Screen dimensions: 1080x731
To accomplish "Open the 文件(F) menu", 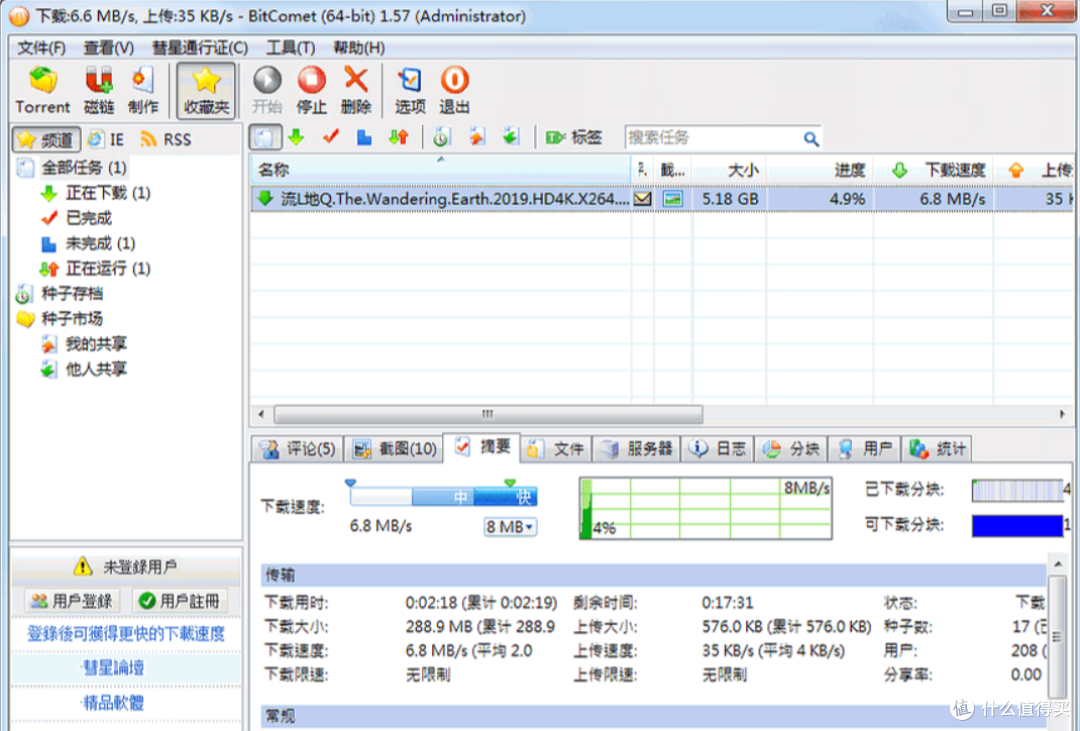I will (41, 48).
